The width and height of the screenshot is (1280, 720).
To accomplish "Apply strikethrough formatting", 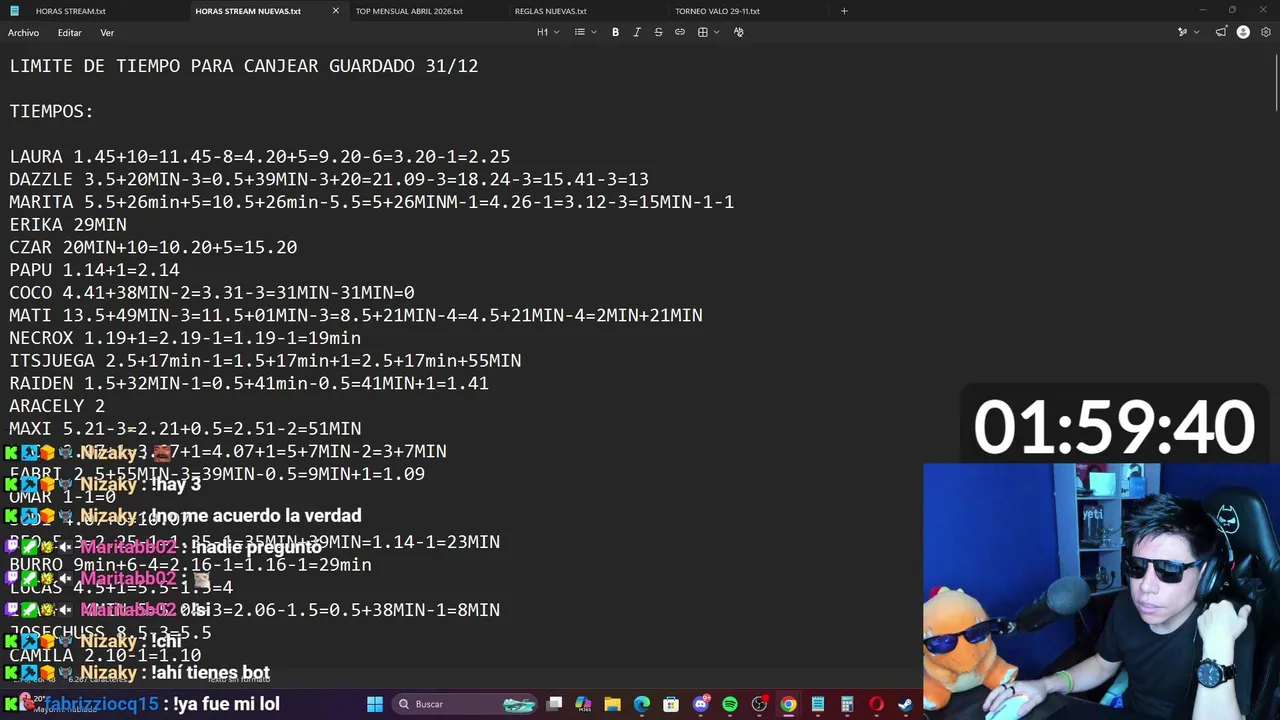I will point(658,32).
